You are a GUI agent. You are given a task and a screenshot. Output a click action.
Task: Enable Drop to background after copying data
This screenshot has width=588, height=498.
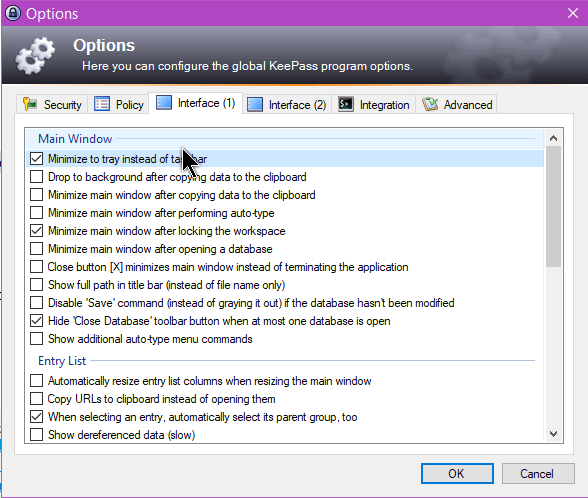36,177
